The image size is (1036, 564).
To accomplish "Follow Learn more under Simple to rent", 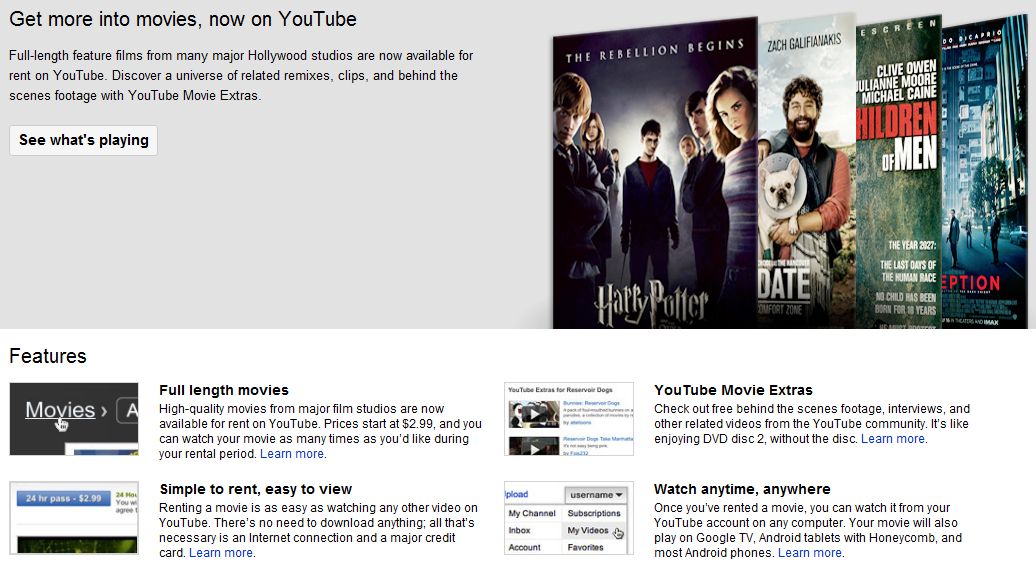I will pyautogui.click(x=221, y=553).
